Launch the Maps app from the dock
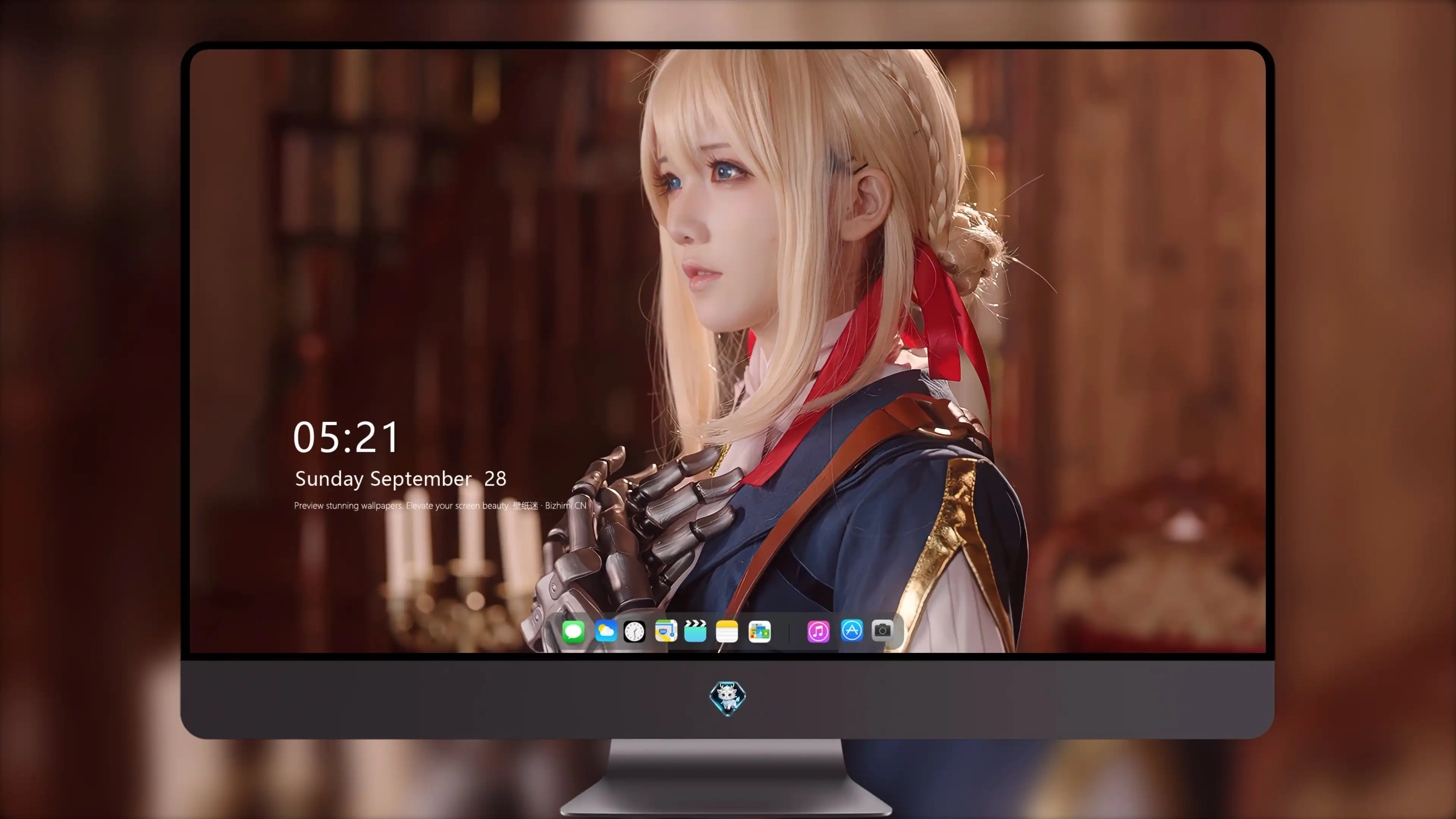 coord(666,631)
